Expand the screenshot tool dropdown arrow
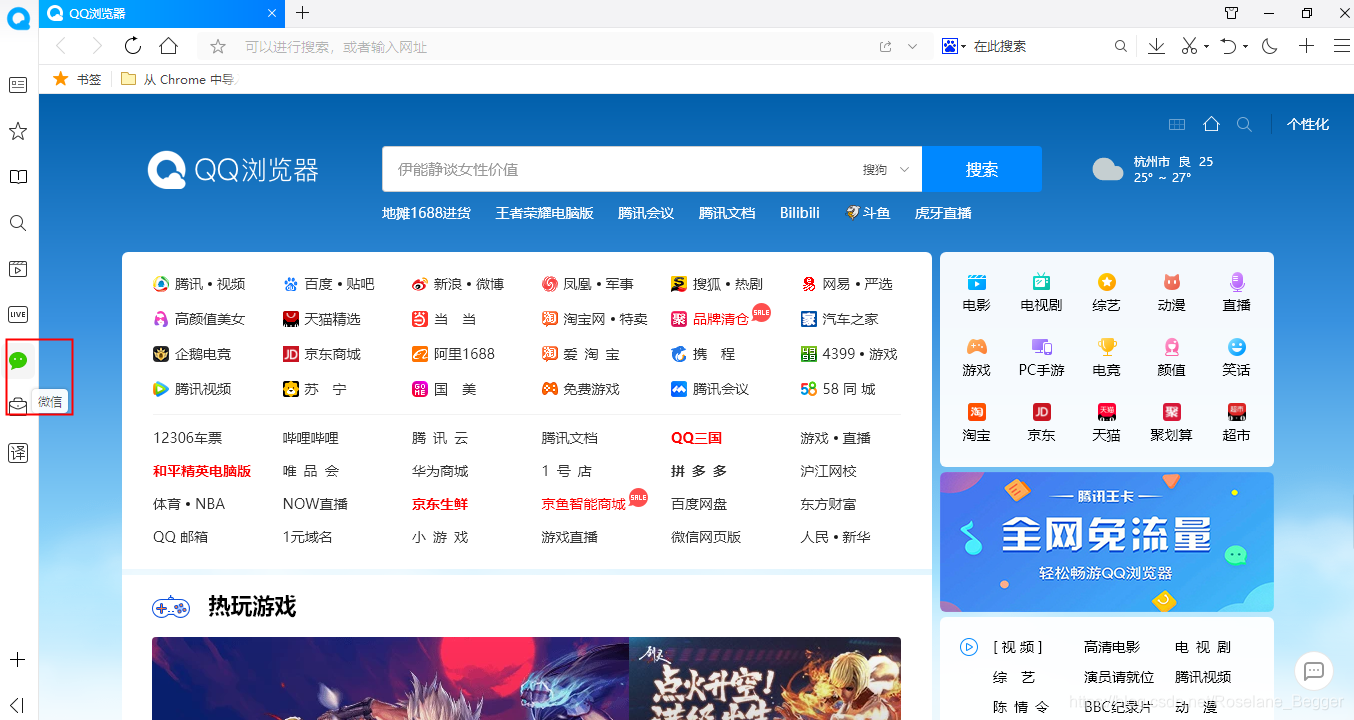Image resolution: width=1354 pixels, height=720 pixels. tap(1207, 47)
